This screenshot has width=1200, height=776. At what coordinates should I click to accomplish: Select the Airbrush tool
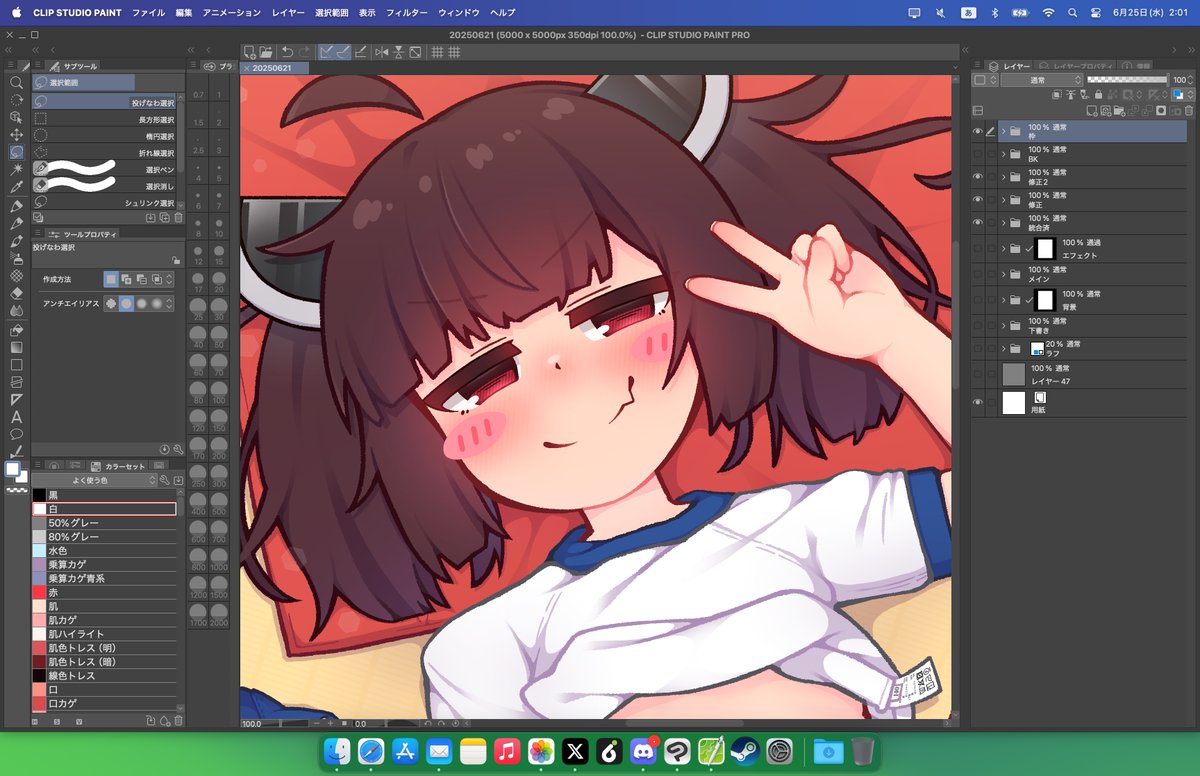pos(16,258)
